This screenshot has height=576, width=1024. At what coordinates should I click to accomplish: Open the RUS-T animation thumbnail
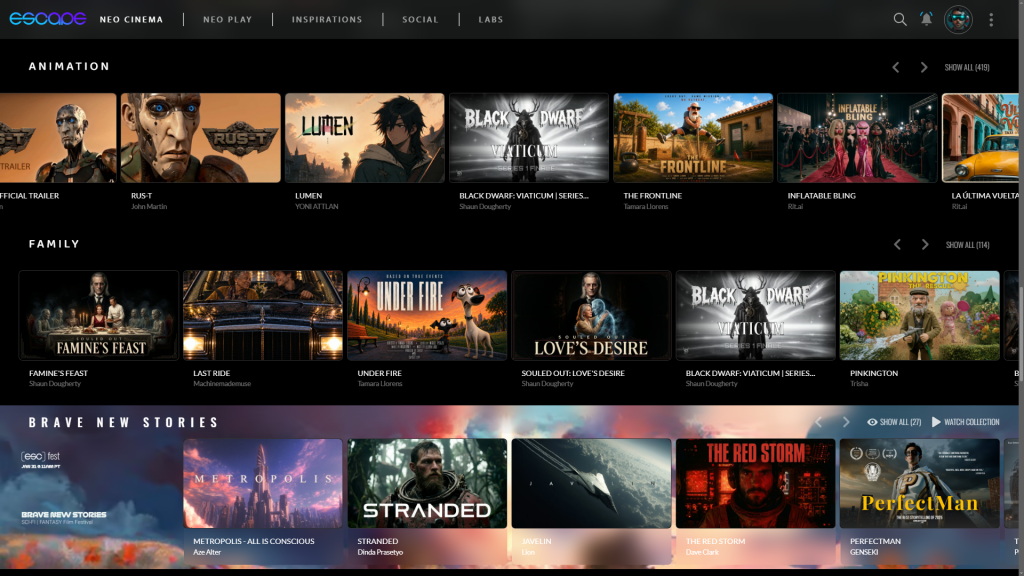tap(200, 138)
